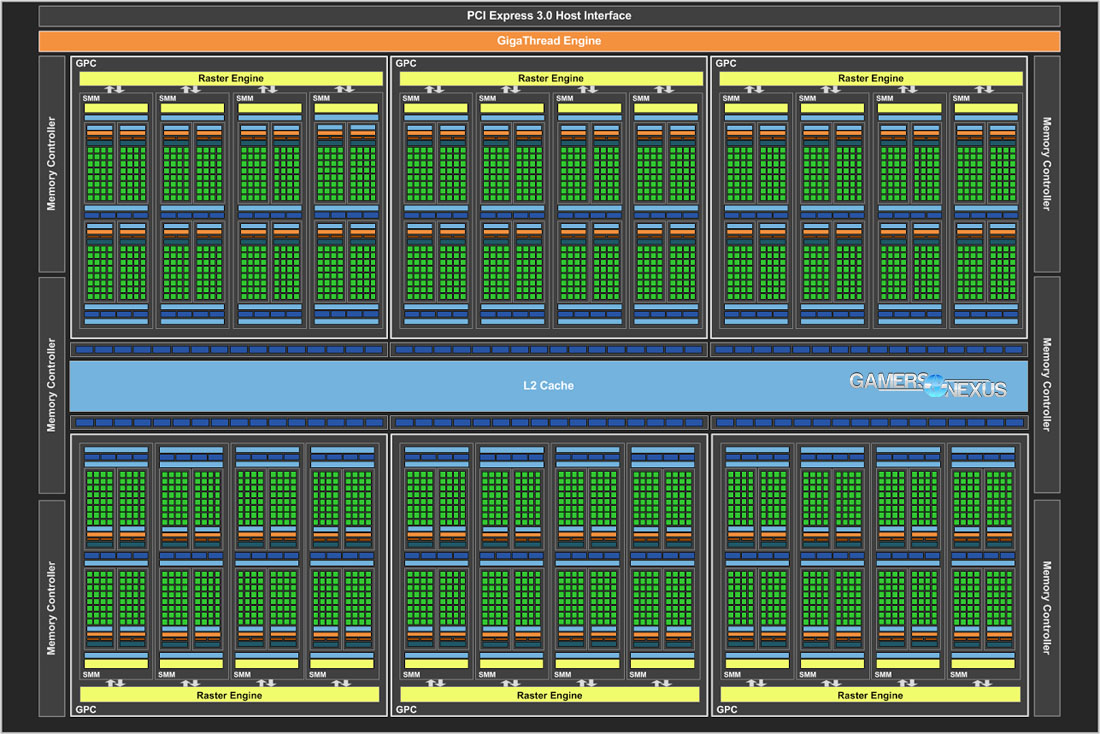
Task: Click the upper-right Memory Controller block
Action: 1047,165
